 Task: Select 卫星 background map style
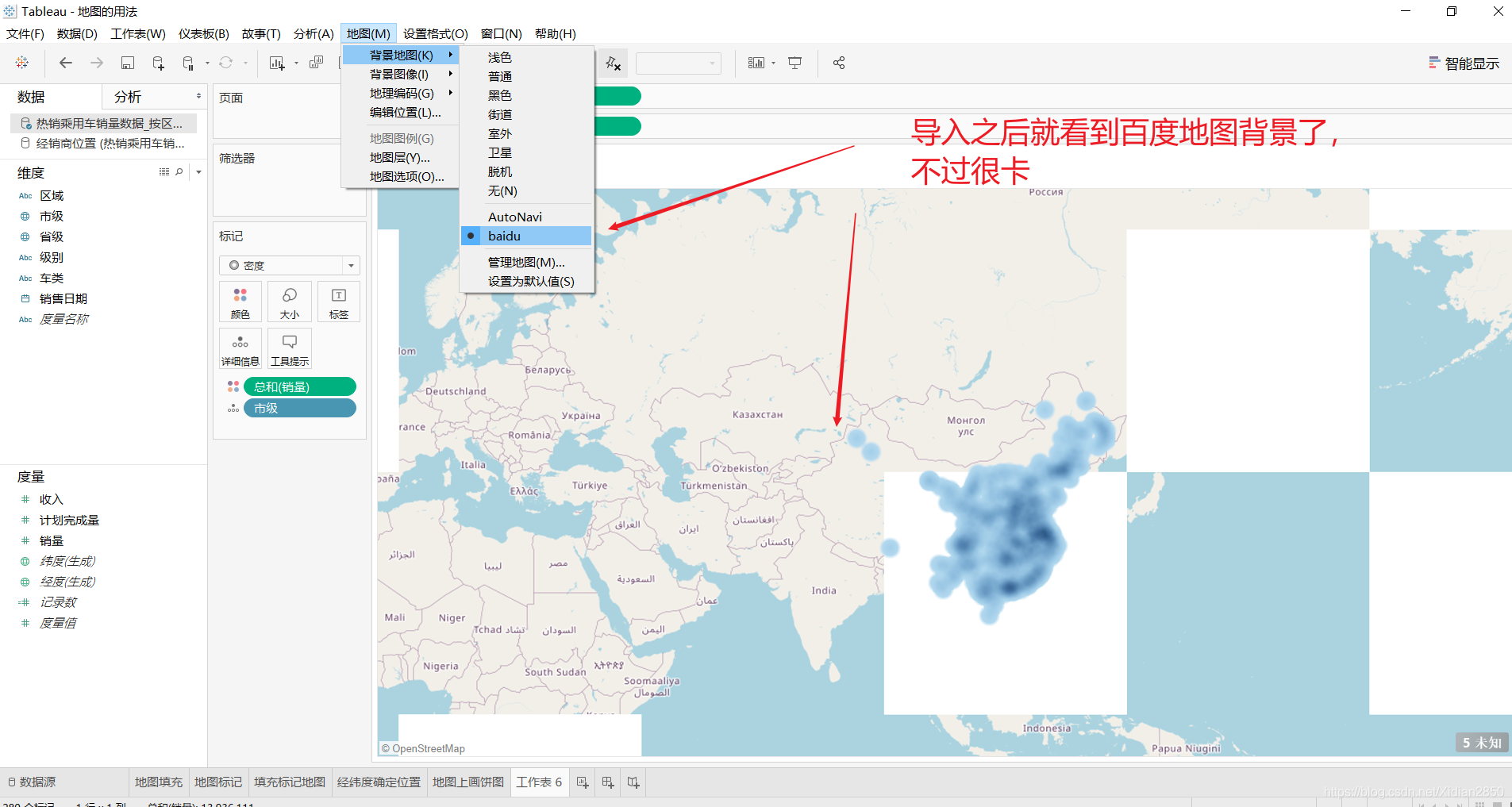coord(526,152)
